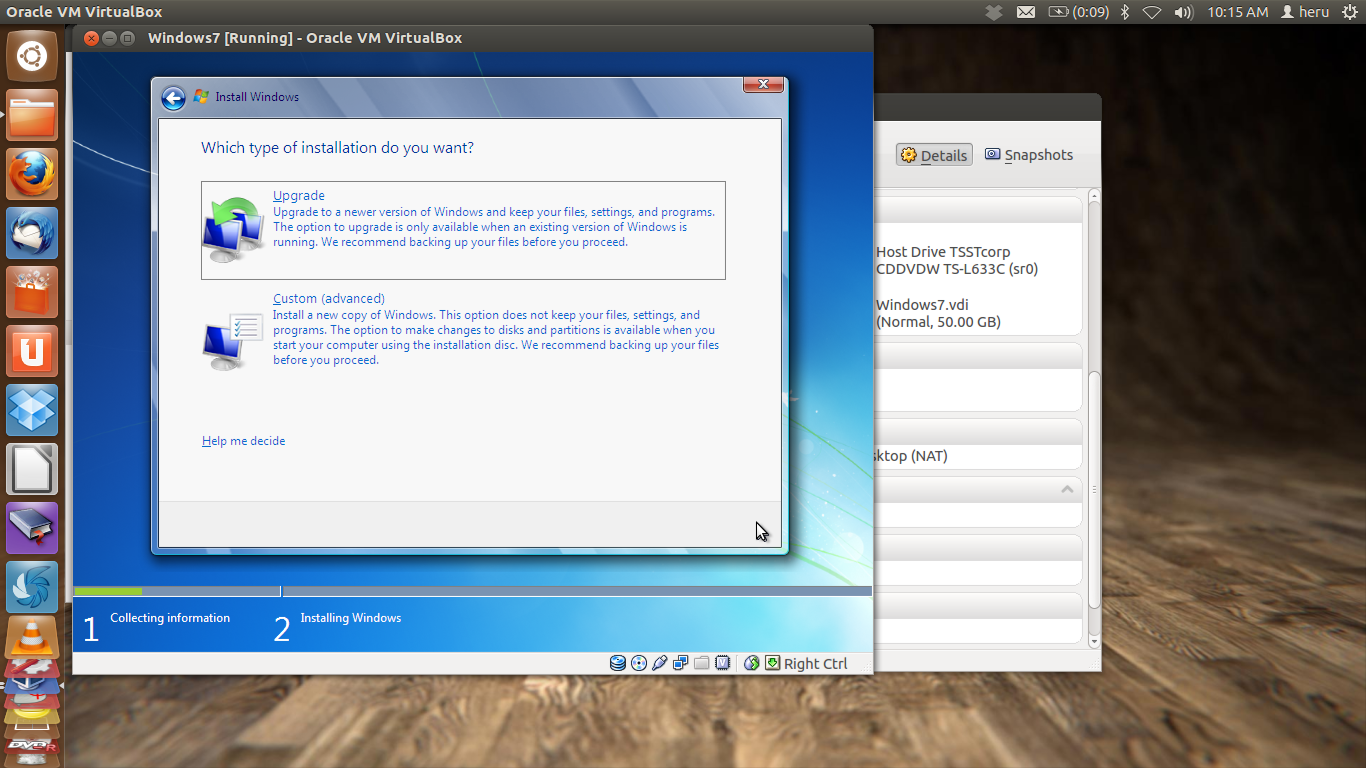Close the Install Windows dialog
Screen dimensions: 1366x768
pyautogui.click(x=763, y=85)
